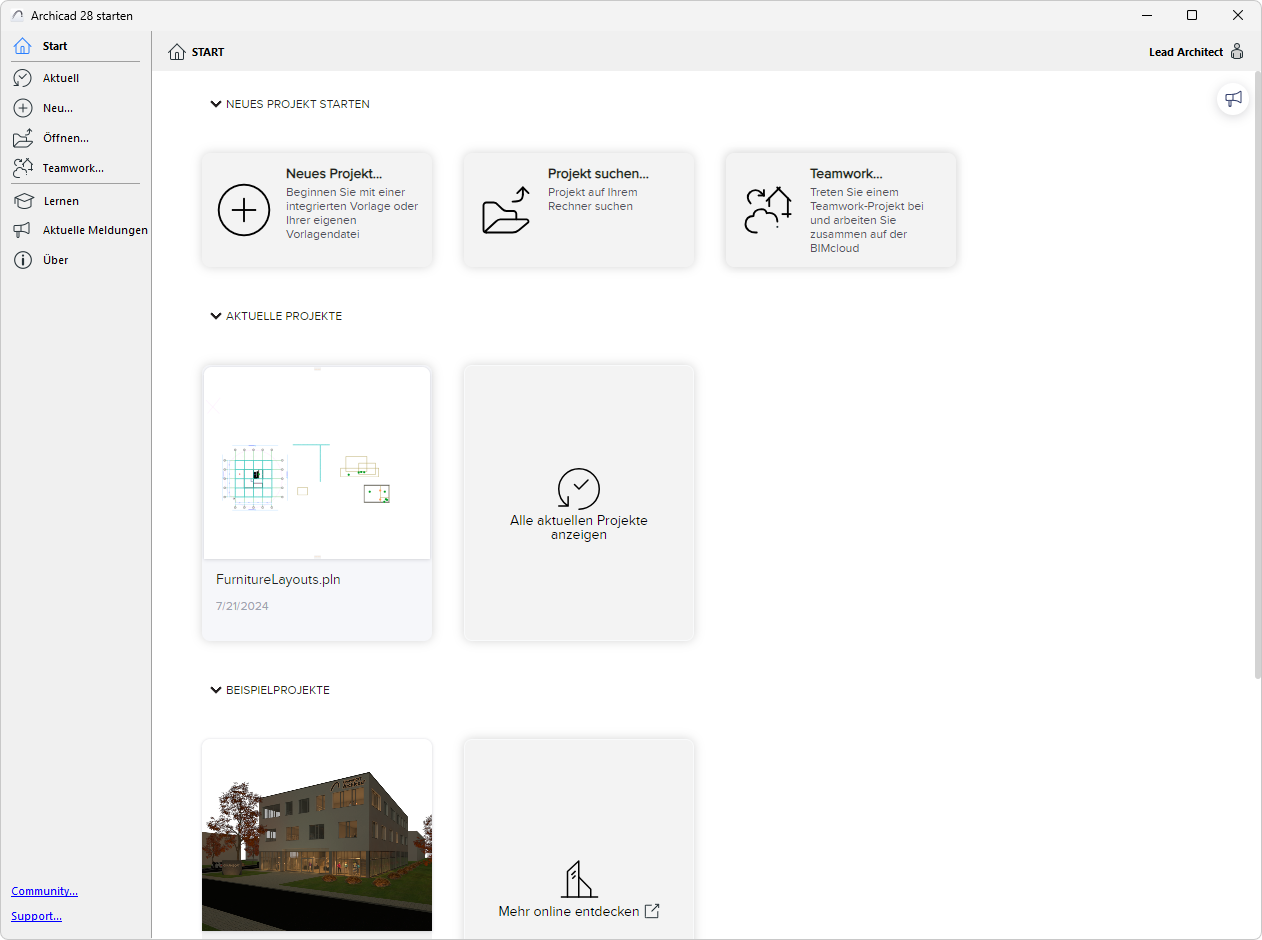Click the cloud-house icon on the Teamwork card

tap(768, 210)
